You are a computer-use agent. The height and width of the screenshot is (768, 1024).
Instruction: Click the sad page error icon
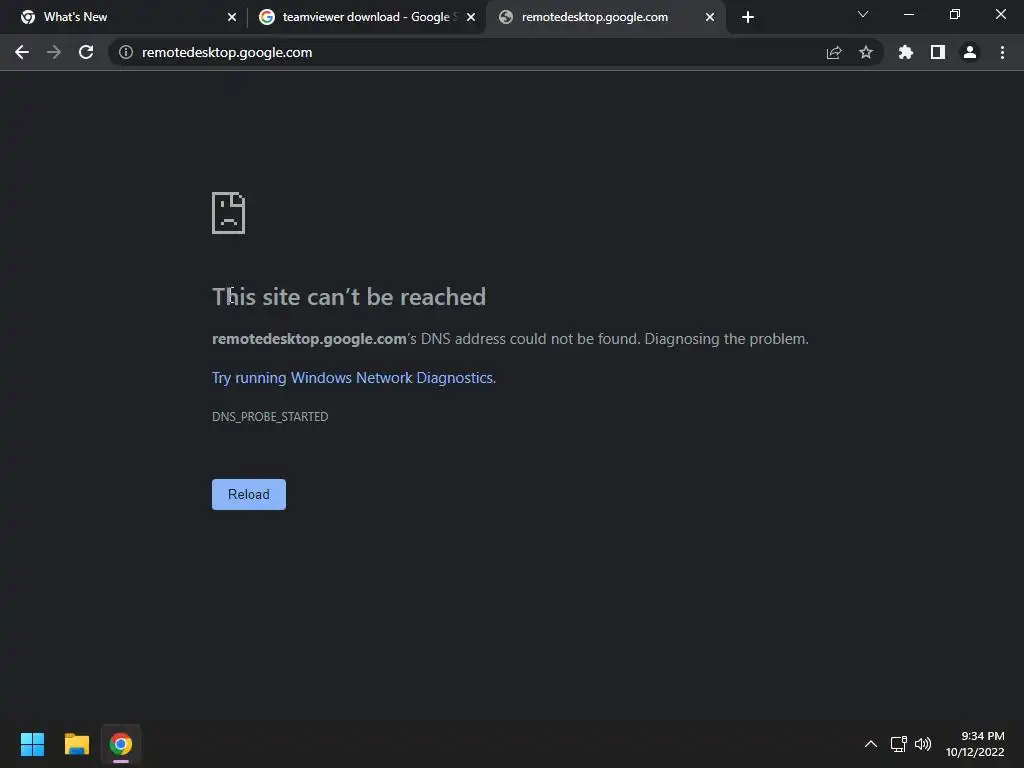[229, 213]
